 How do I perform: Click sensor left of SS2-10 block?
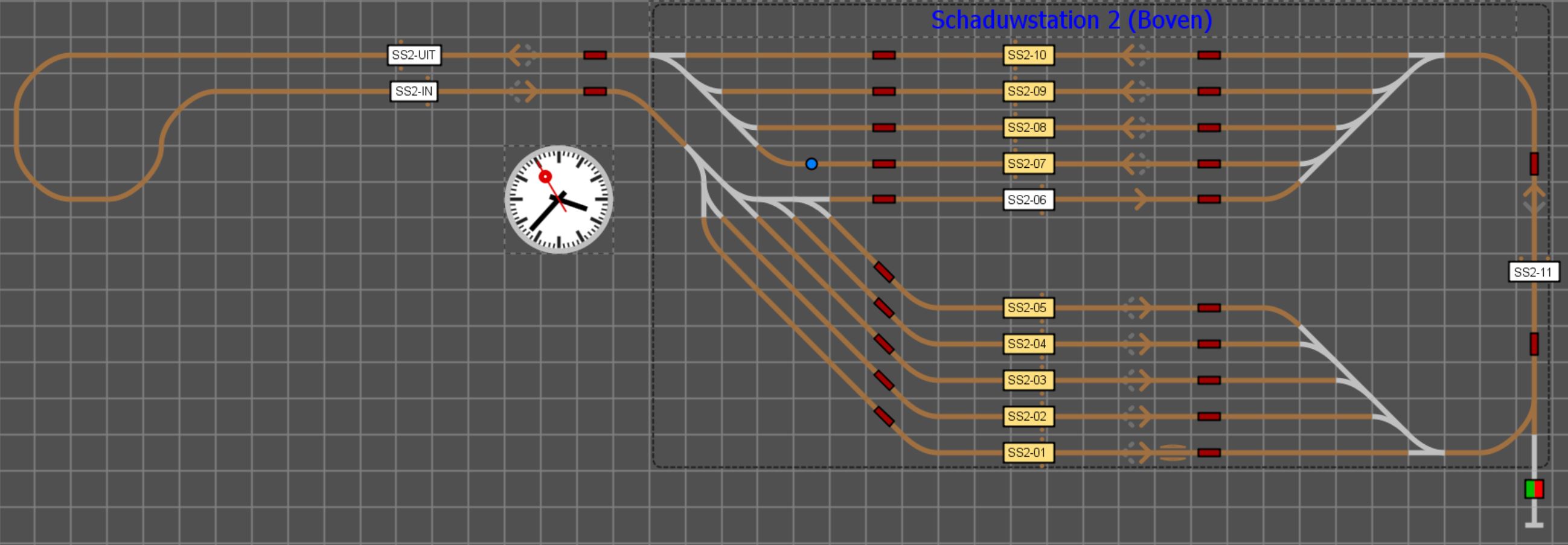pos(884,56)
